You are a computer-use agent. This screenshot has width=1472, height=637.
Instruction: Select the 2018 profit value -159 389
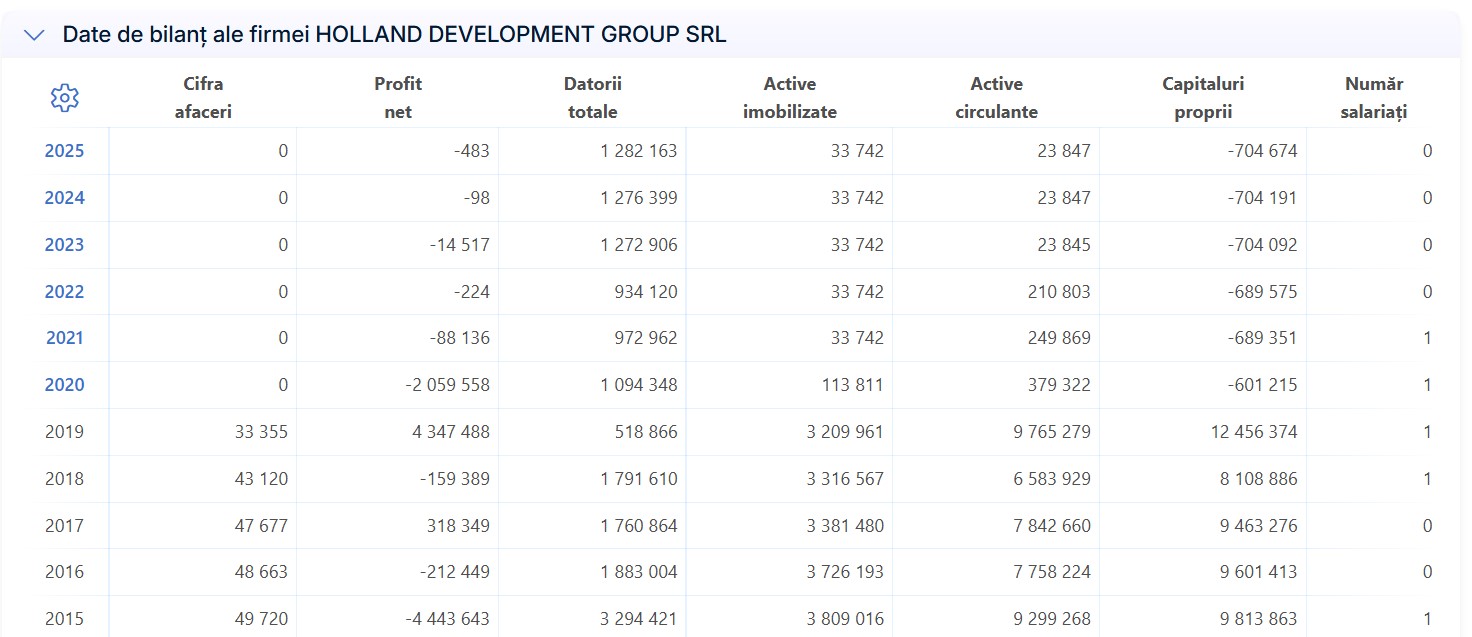click(x=456, y=479)
